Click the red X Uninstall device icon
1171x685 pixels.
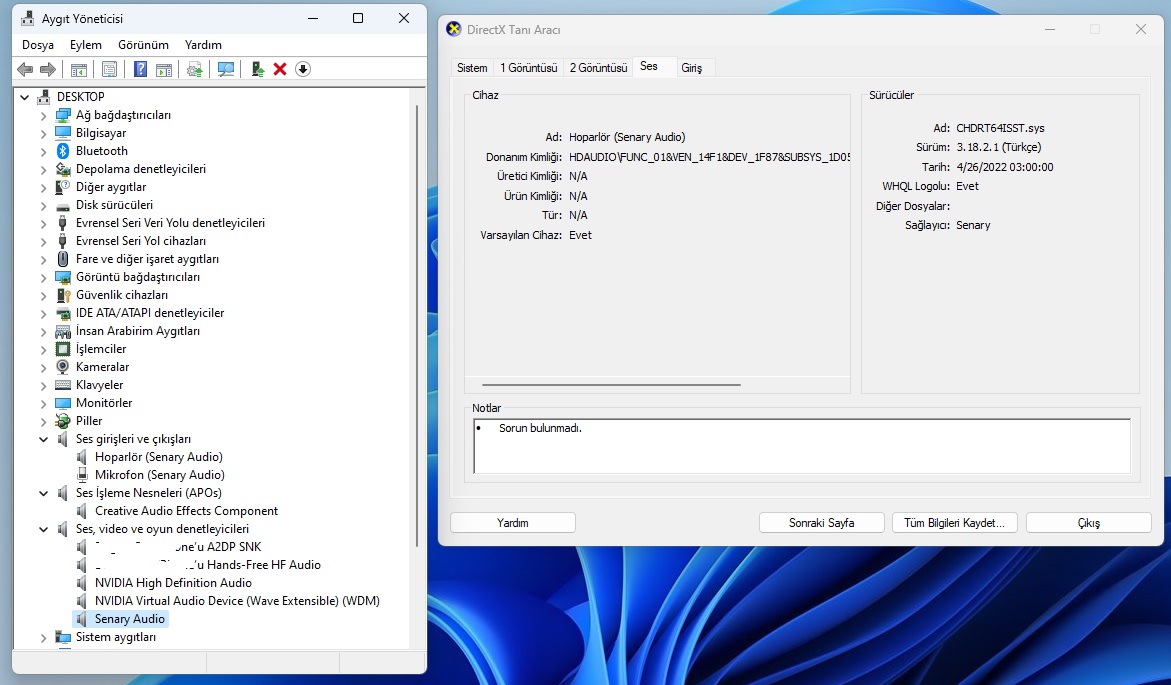click(280, 69)
